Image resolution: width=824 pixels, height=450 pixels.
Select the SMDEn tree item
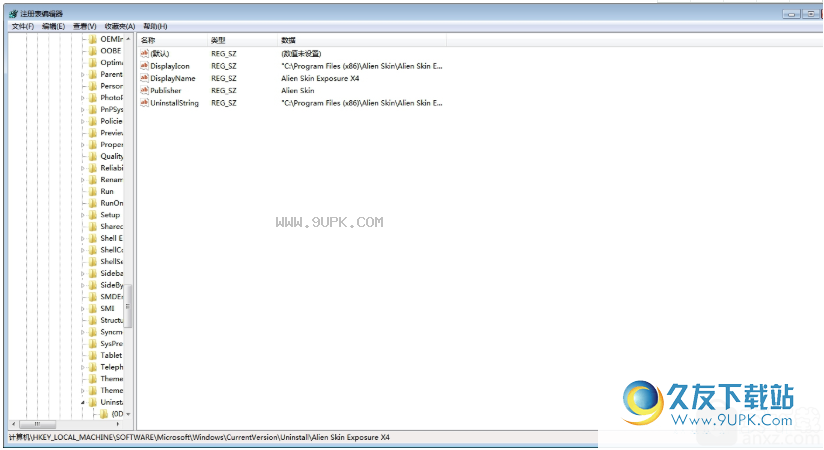111,296
